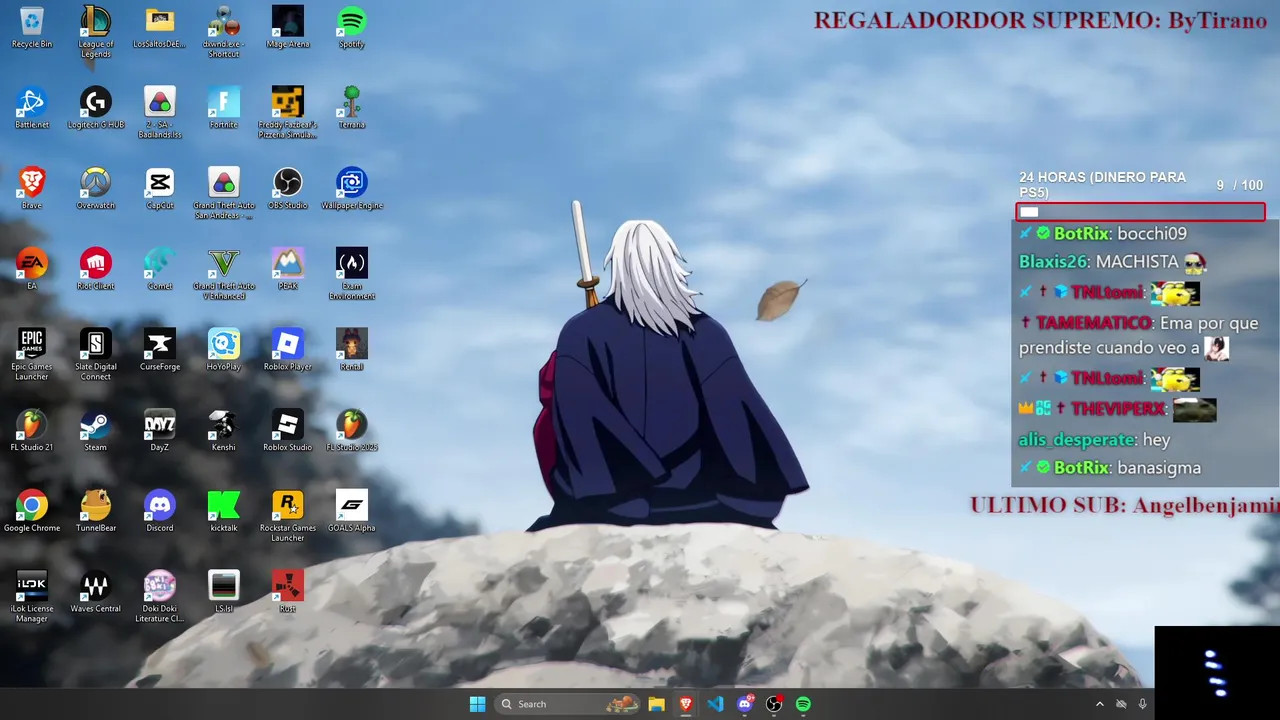The width and height of the screenshot is (1280, 720).
Task: Click the Roblox Player desktop shortcut
Action: [x=288, y=351]
